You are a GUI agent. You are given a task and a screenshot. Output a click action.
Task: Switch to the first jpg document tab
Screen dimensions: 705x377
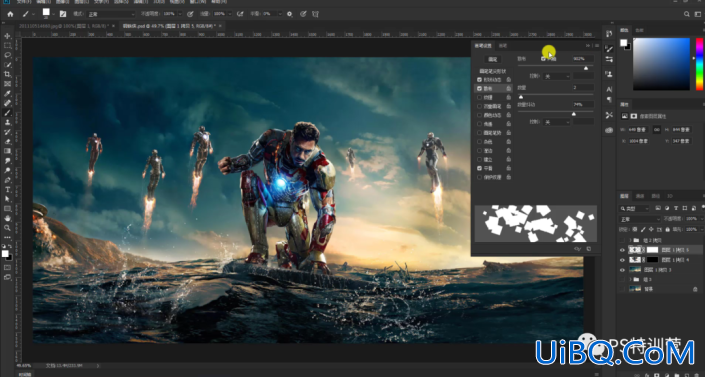pyautogui.click(x=64, y=26)
